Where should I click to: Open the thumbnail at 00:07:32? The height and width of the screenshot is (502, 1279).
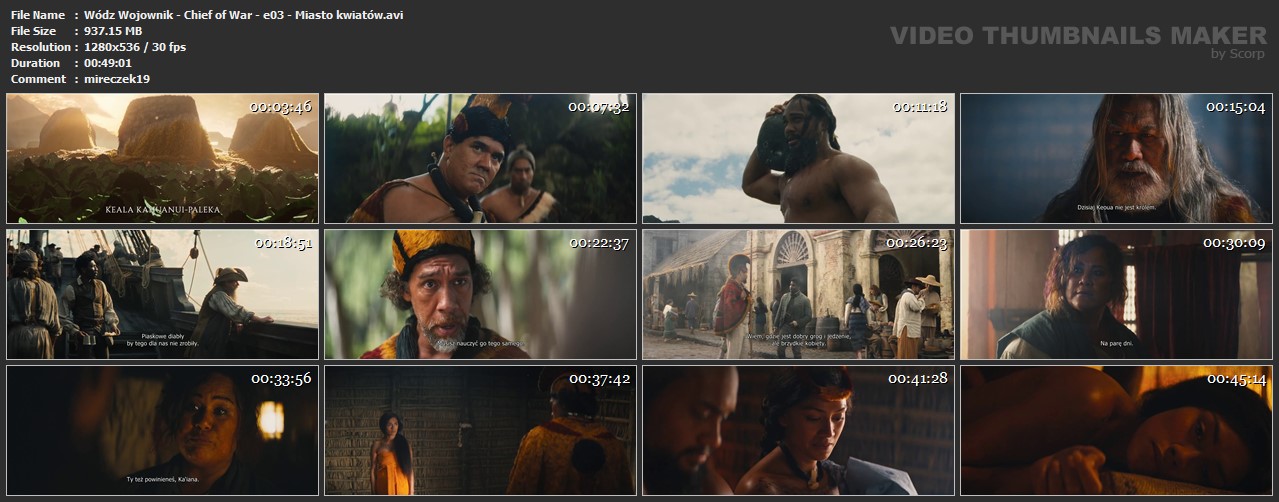click(x=480, y=158)
